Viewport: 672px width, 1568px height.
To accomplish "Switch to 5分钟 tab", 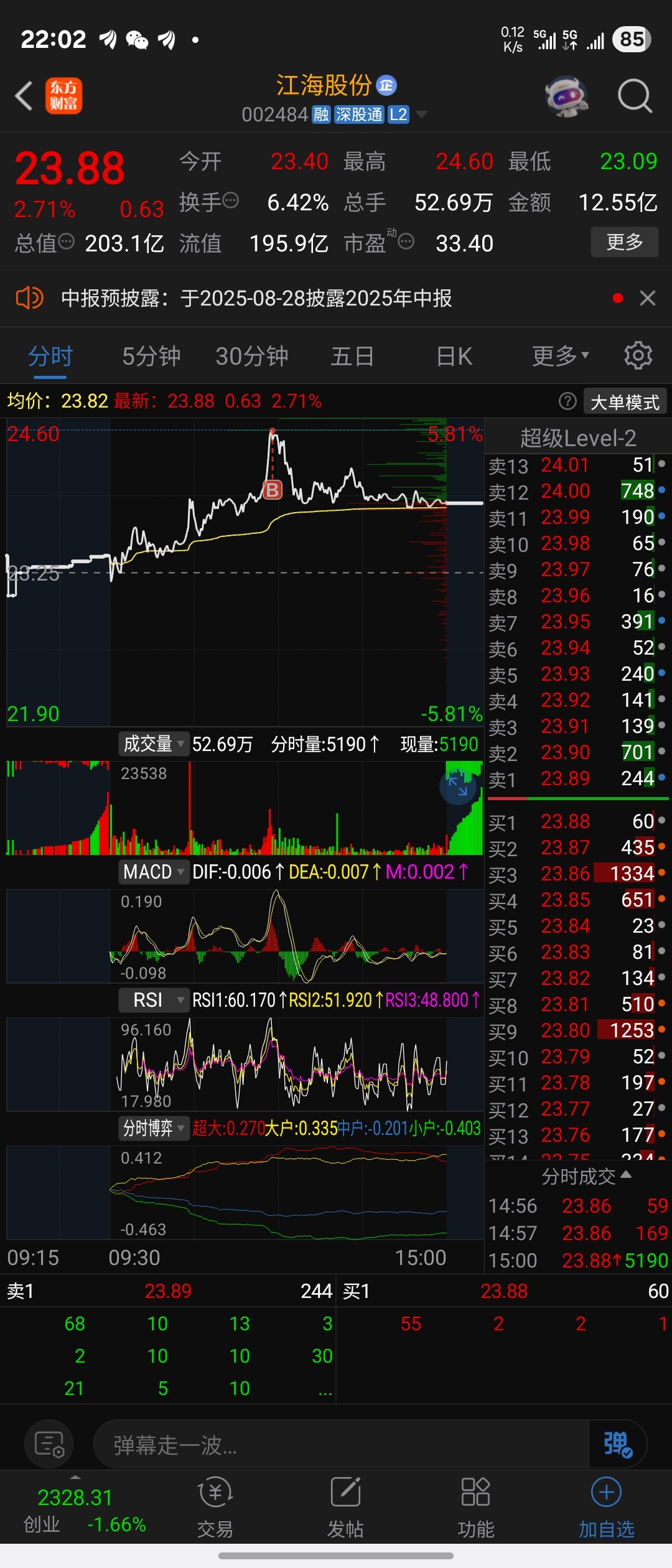I will pos(151,357).
